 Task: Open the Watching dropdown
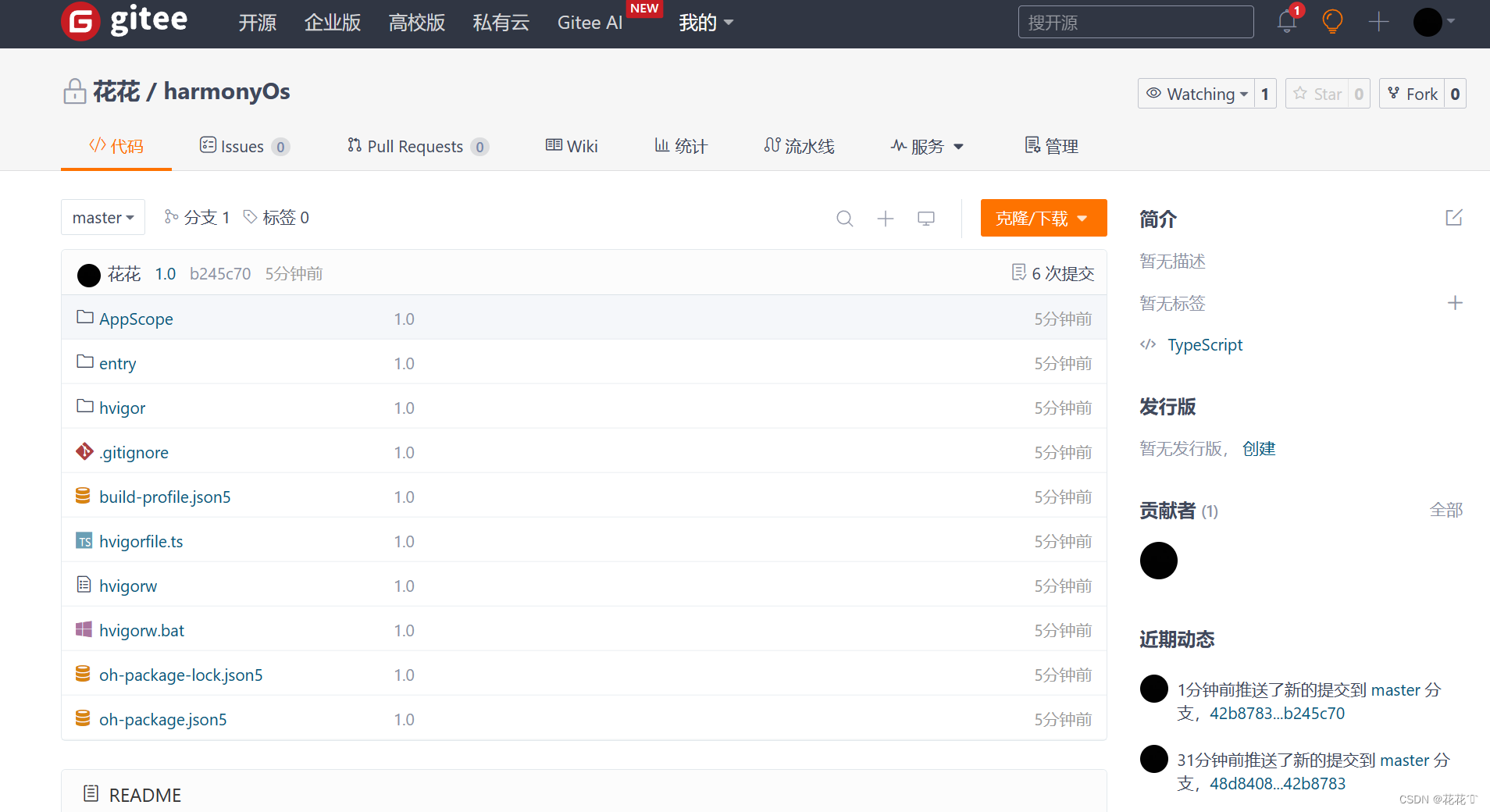point(1196,94)
